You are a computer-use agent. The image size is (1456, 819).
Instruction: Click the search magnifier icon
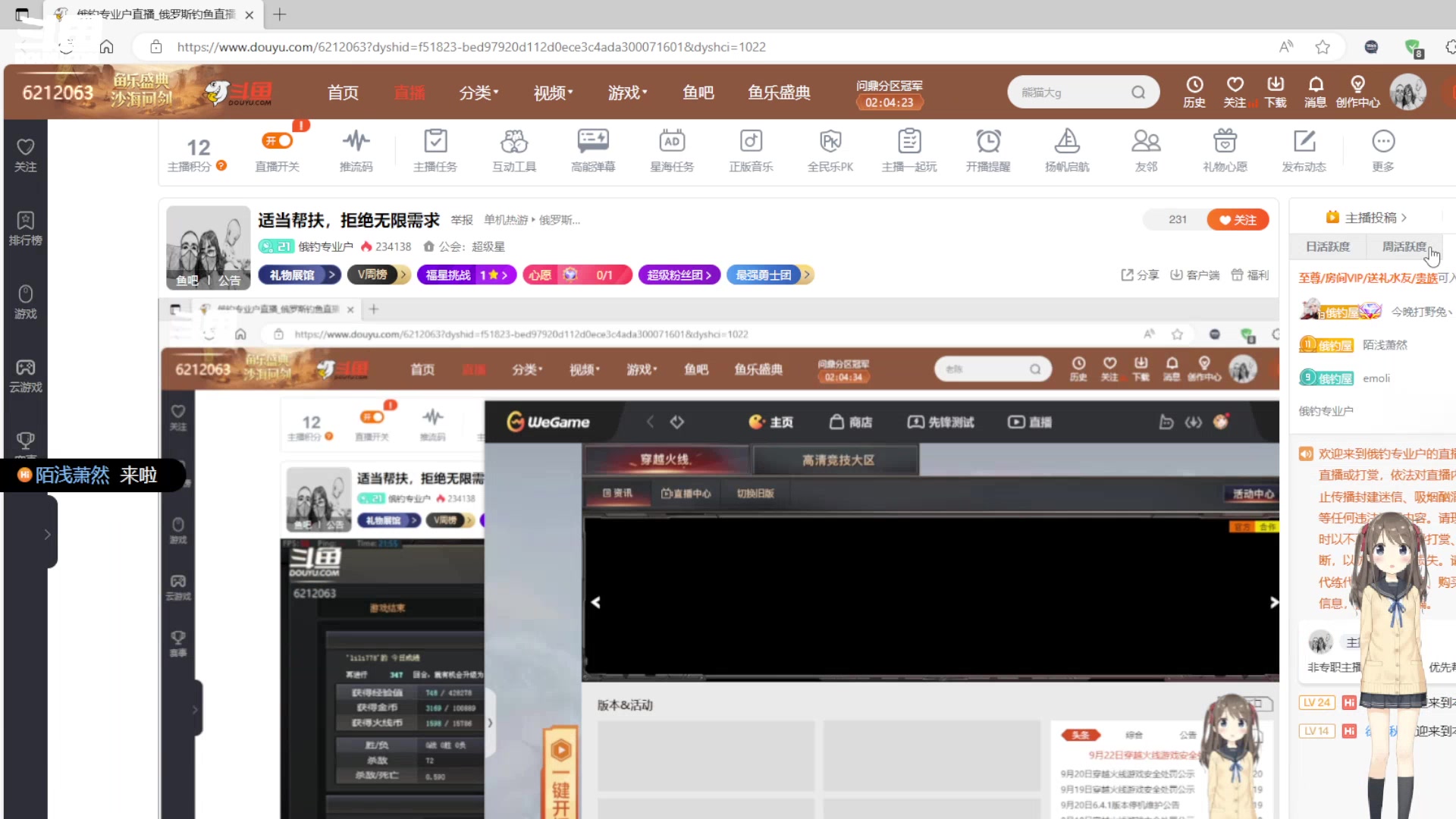pos(1138,93)
